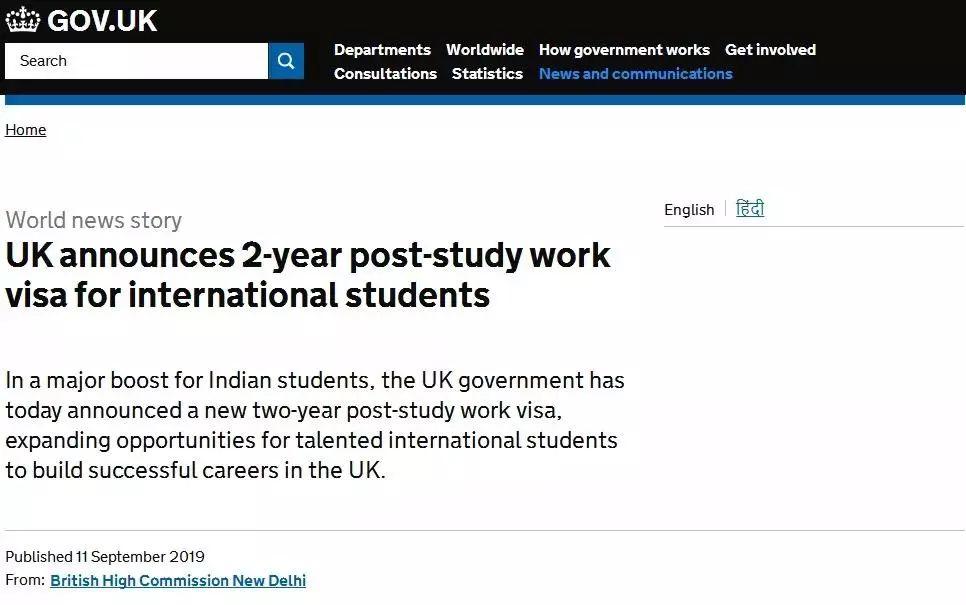Switch page language to Hindi
This screenshot has width=966, height=605.
[750, 209]
